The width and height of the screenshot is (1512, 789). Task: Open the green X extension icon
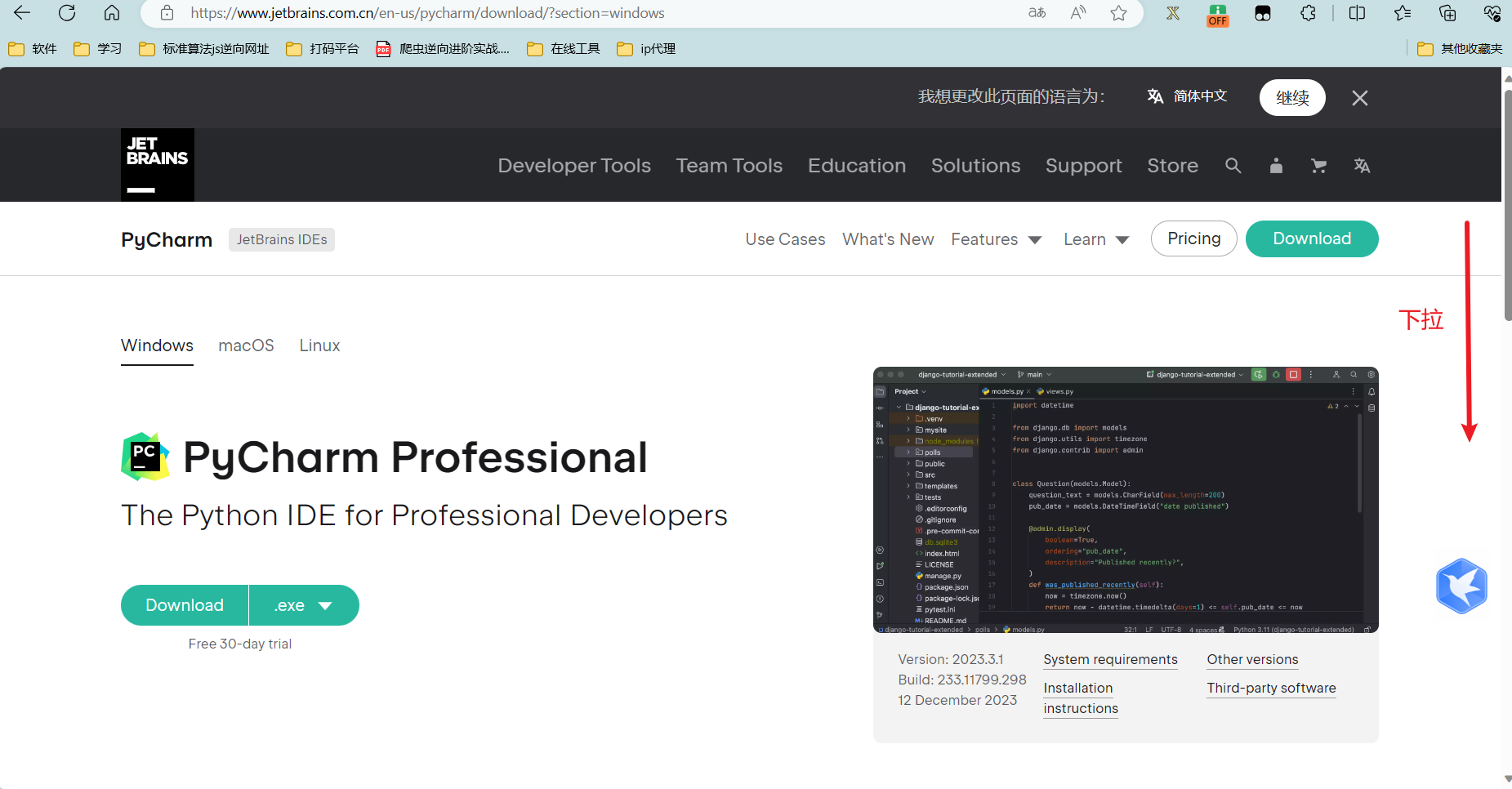pyautogui.click(x=1173, y=13)
